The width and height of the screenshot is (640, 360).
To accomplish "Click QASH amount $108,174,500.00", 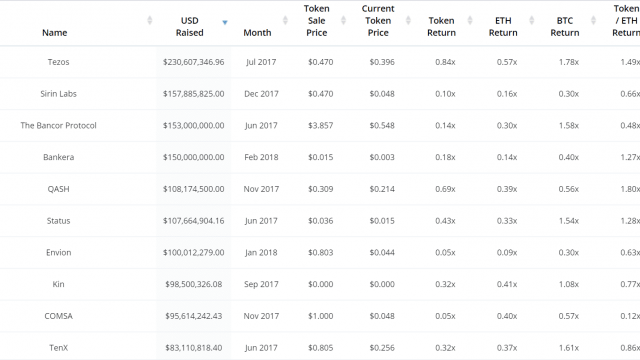I will pos(193,189).
